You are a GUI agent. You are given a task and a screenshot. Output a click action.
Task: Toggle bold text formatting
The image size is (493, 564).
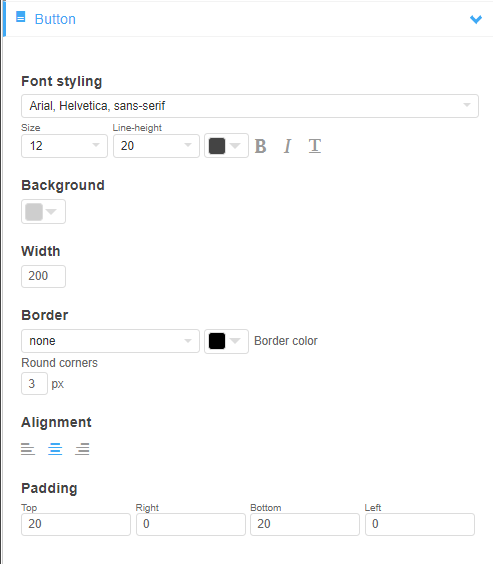(x=260, y=146)
